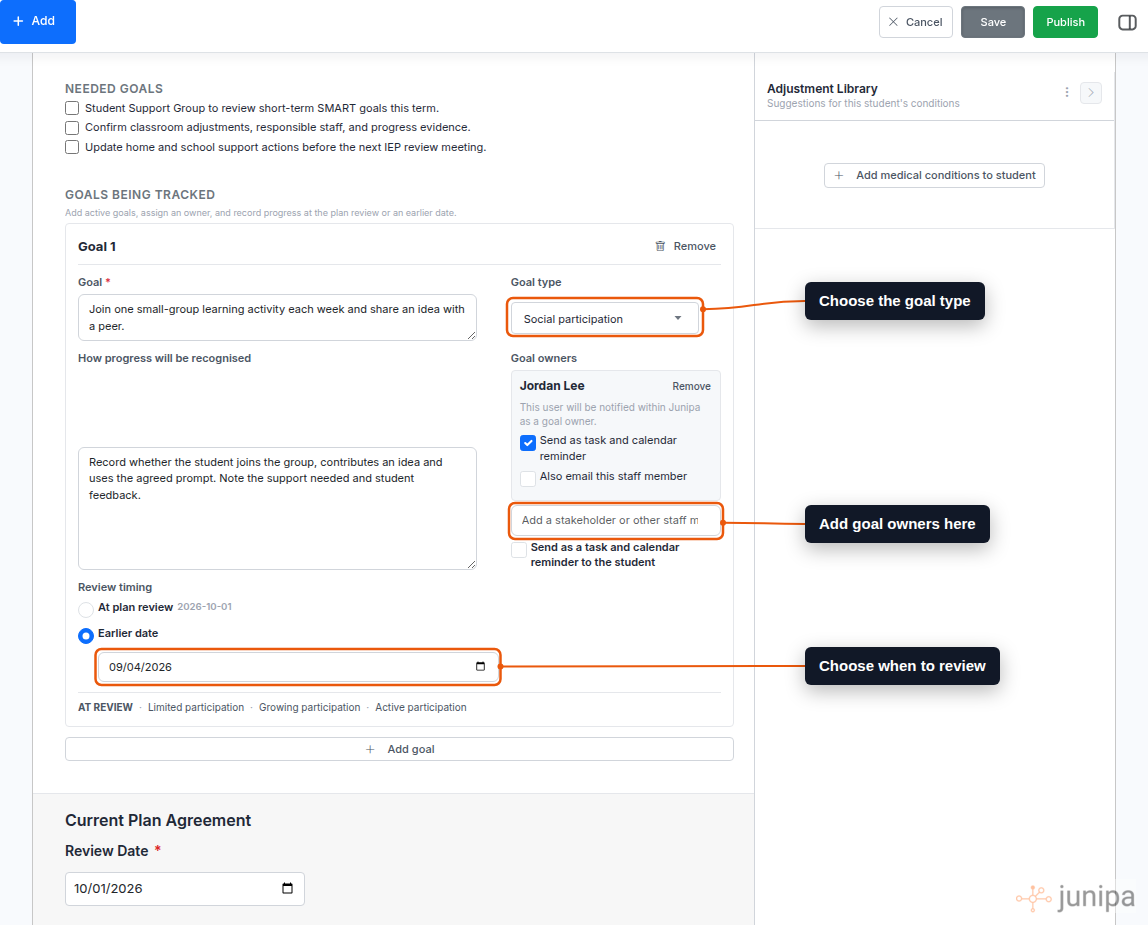Check 'Update home and school support' goal
The height and width of the screenshot is (925, 1148).
click(72, 147)
